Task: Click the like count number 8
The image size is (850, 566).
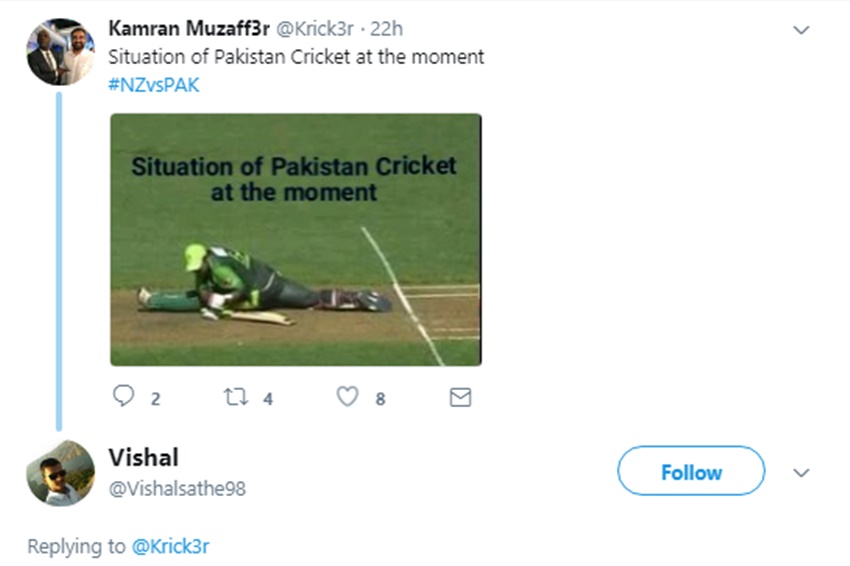Action: (380, 398)
